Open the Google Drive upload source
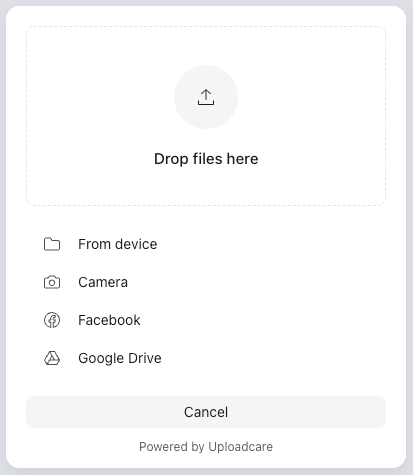This screenshot has height=475, width=413. (x=206, y=358)
